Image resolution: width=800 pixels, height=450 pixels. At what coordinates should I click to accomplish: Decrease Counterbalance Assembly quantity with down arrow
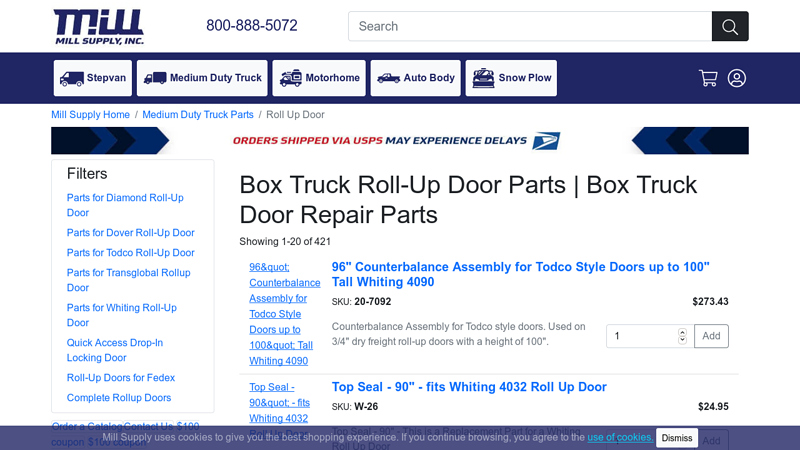(x=682, y=340)
